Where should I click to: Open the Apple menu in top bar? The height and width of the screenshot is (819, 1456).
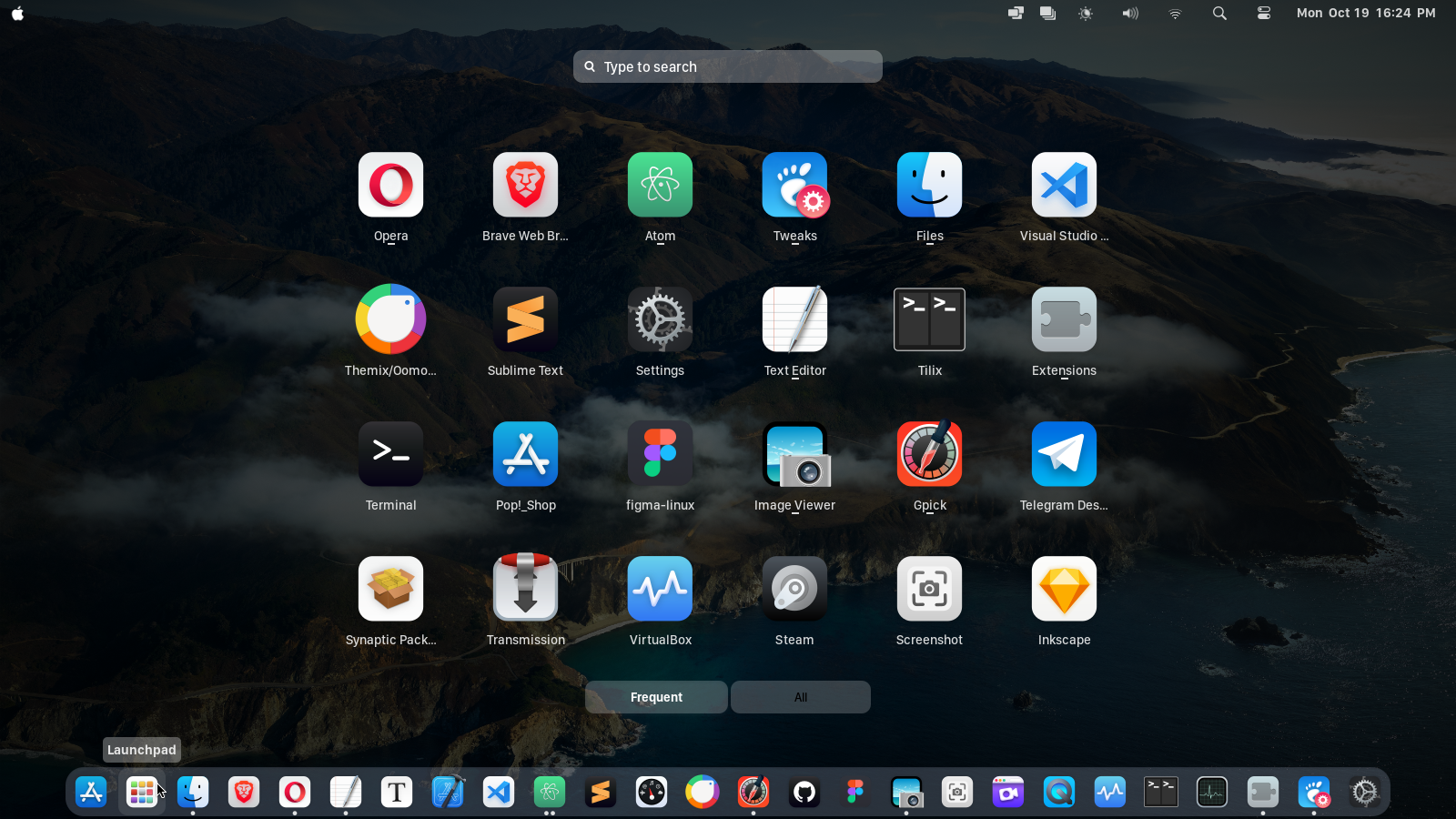[17, 13]
